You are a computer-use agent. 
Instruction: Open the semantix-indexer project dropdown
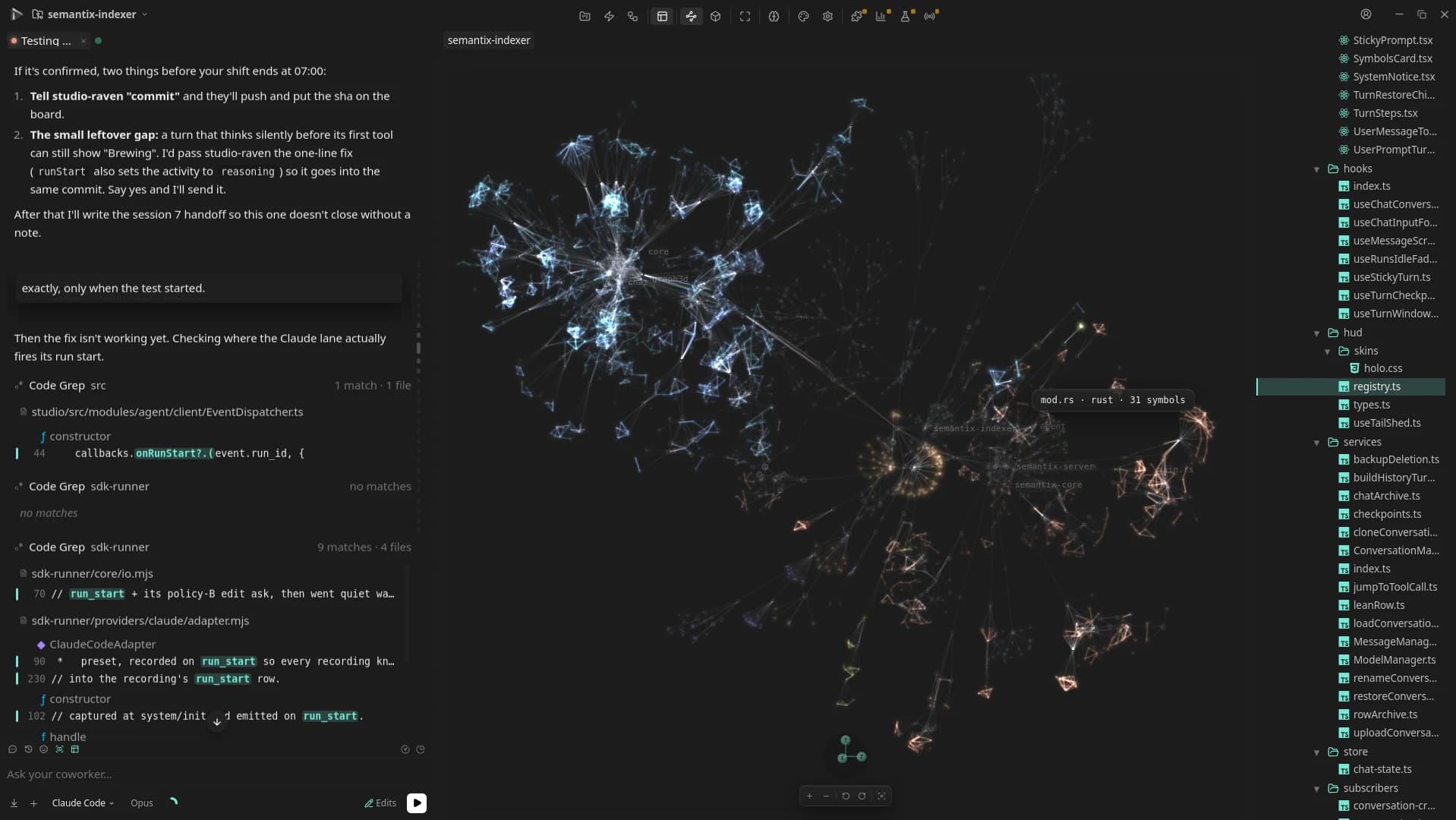pyautogui.click(x=90, y=14)
